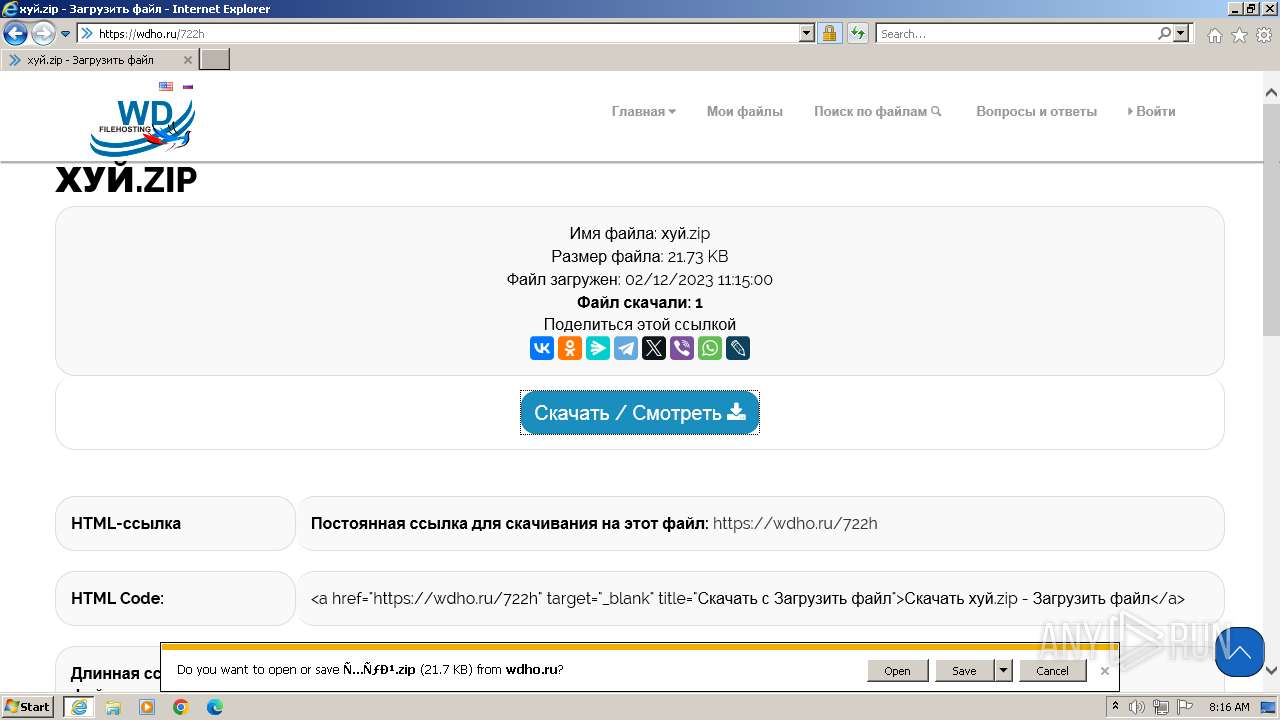1280x720 pixels.
Task: Click Файл скачали: 1 text
Action: coord(640,302)
